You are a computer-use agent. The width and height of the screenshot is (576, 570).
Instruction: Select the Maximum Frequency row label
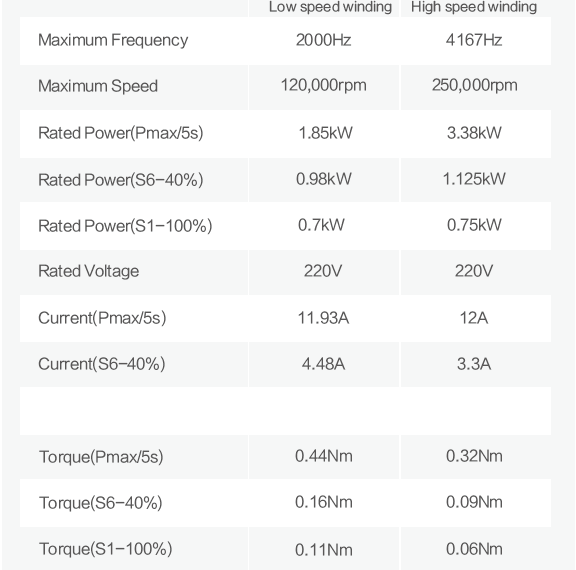pyautogui.click(x=113, y=40)
